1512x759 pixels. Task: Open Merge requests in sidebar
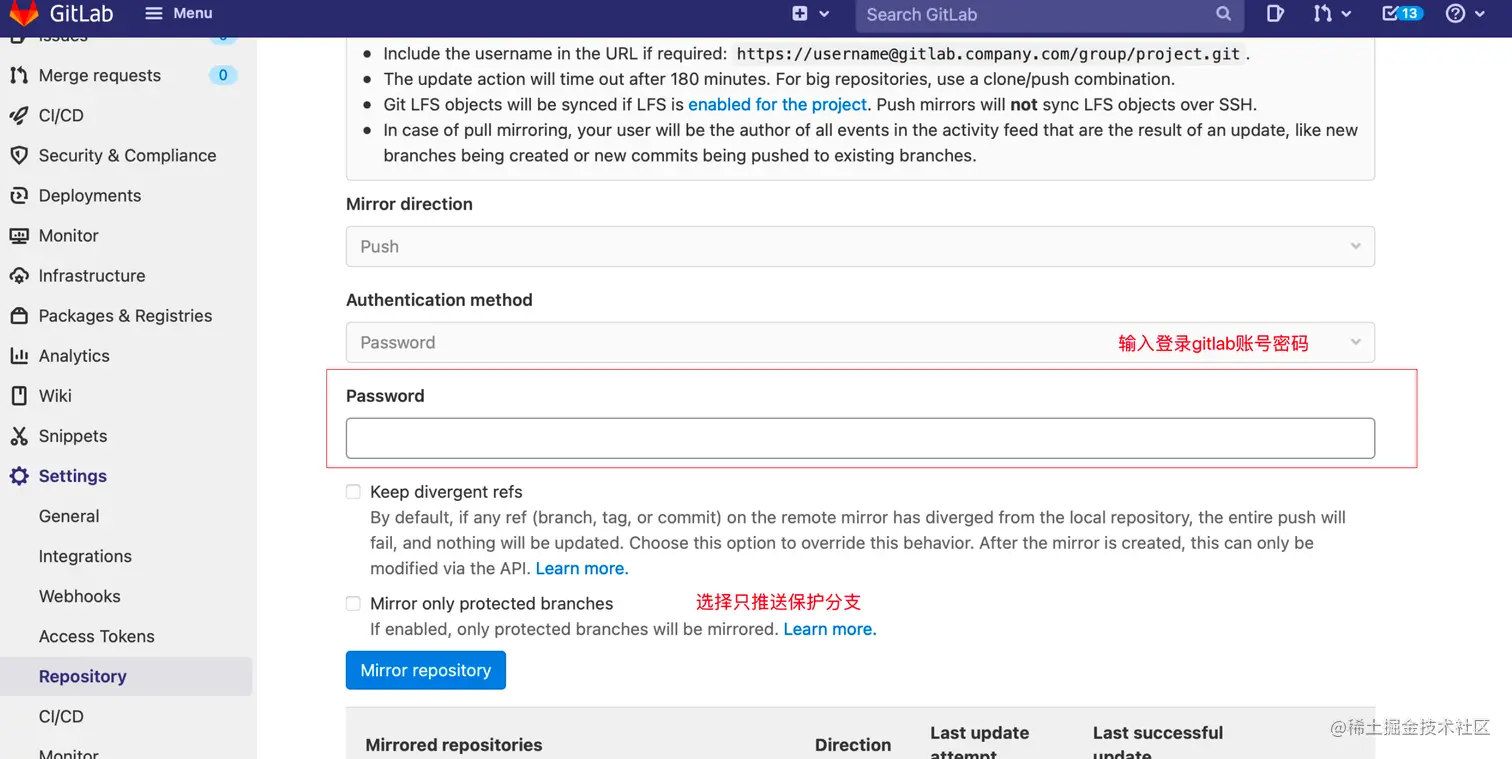99,75
